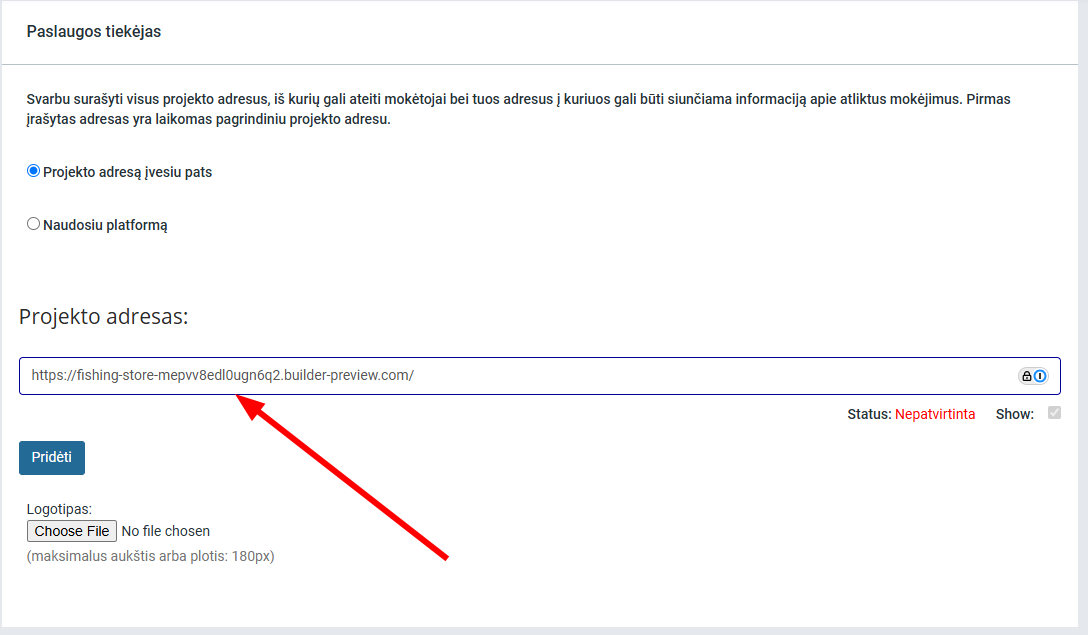The height and width of the screenshot is (635, 1088).
Task: Click the 'Projekto adresas:' heading
Action: 104,317
